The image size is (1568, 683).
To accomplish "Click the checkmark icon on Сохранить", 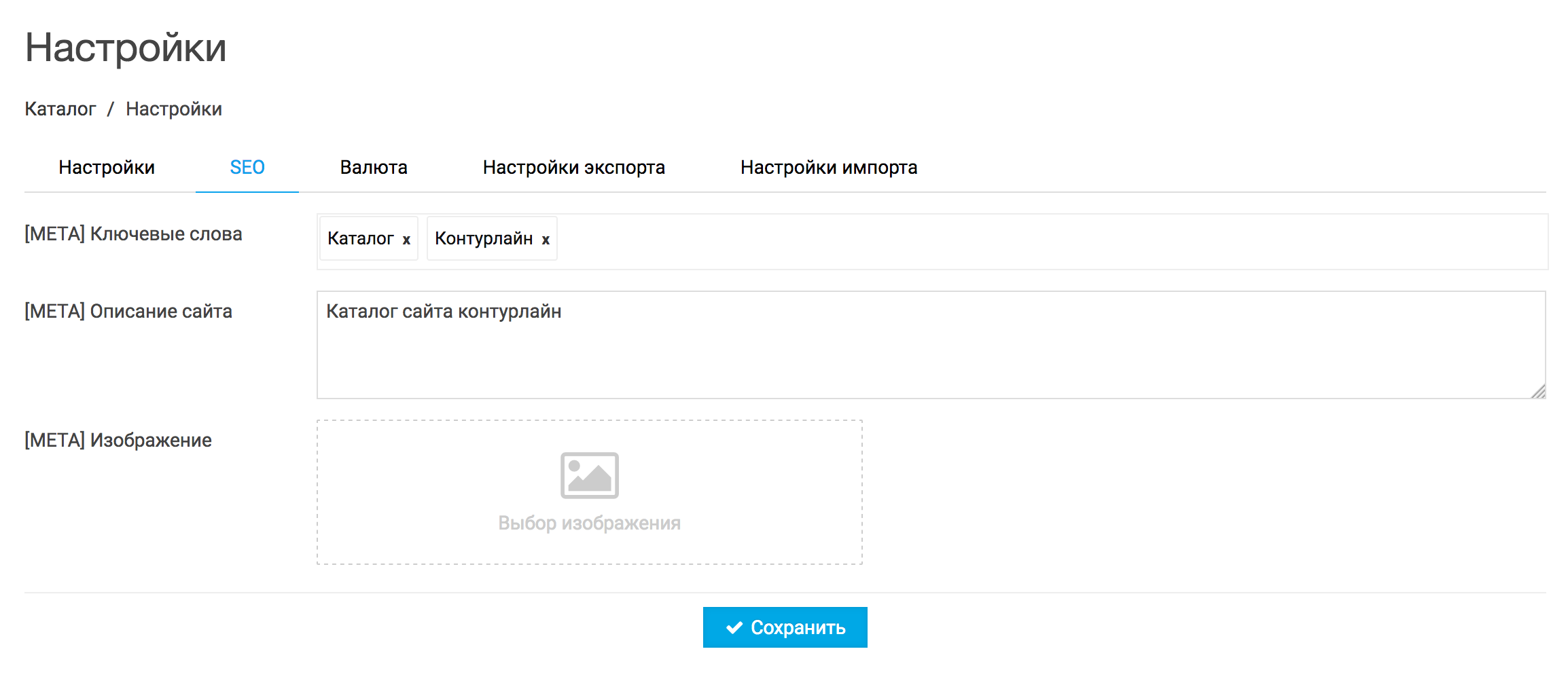I will (734, 627).
